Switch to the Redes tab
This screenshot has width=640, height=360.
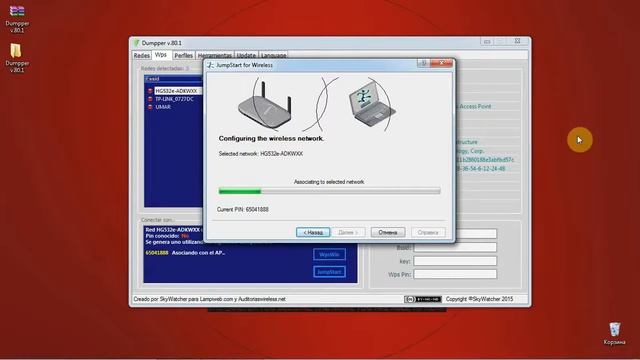point(142,56)
